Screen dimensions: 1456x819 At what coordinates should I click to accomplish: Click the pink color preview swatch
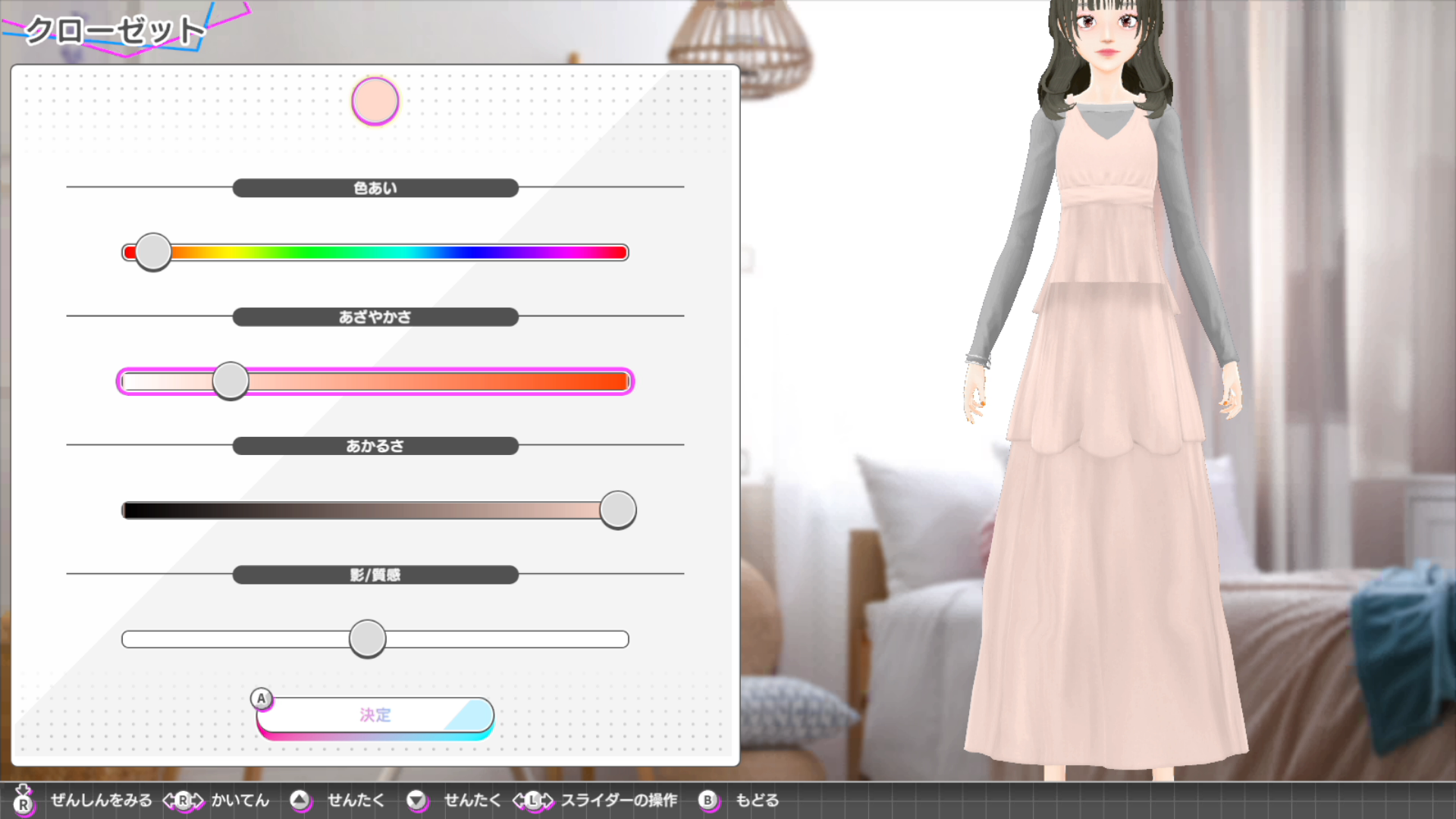375,101
